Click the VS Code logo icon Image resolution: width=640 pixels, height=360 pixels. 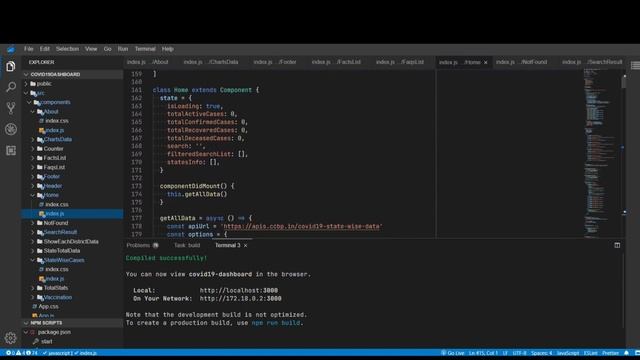coord(11,49)
